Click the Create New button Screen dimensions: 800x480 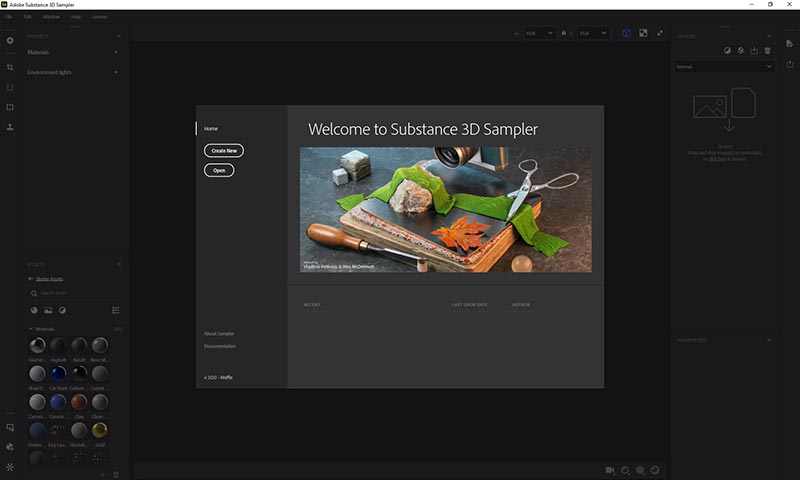224,151
